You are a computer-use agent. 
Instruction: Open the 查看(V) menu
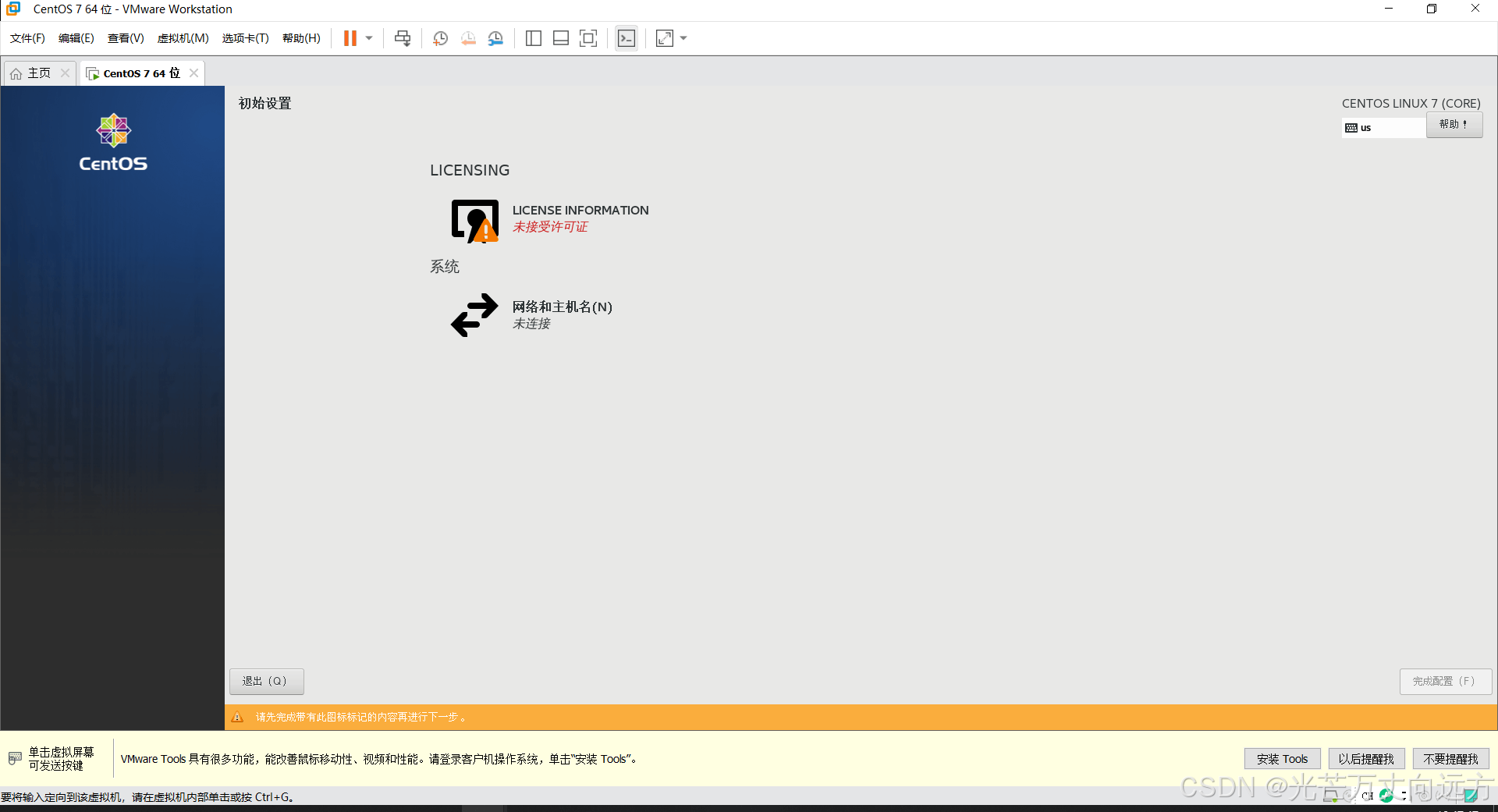pos(126,38)
